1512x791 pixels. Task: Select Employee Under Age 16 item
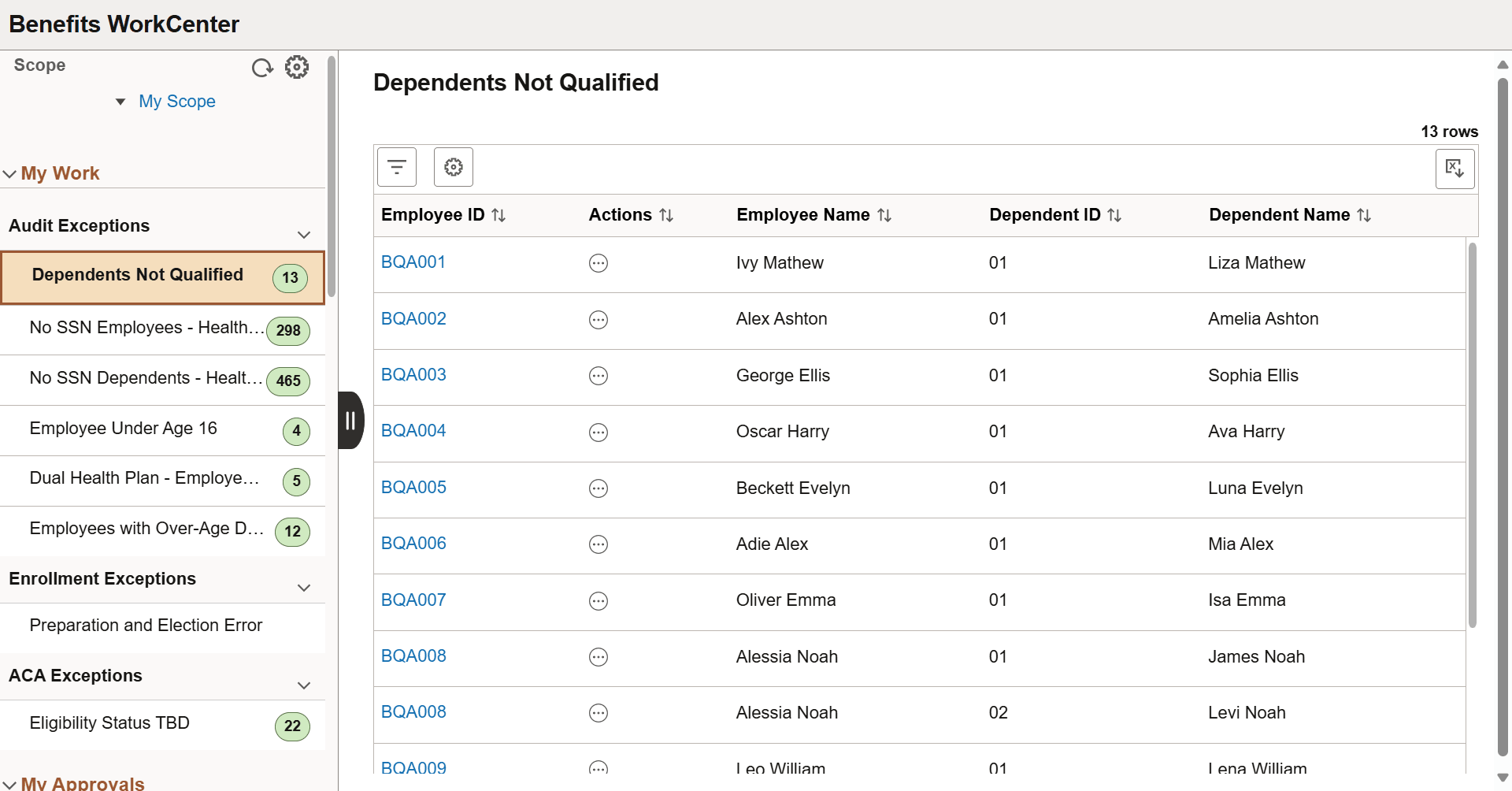(x=163, y=430)
